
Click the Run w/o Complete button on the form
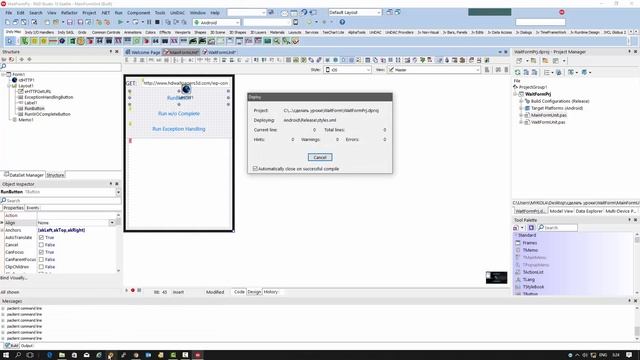click(x=179, y=113)
